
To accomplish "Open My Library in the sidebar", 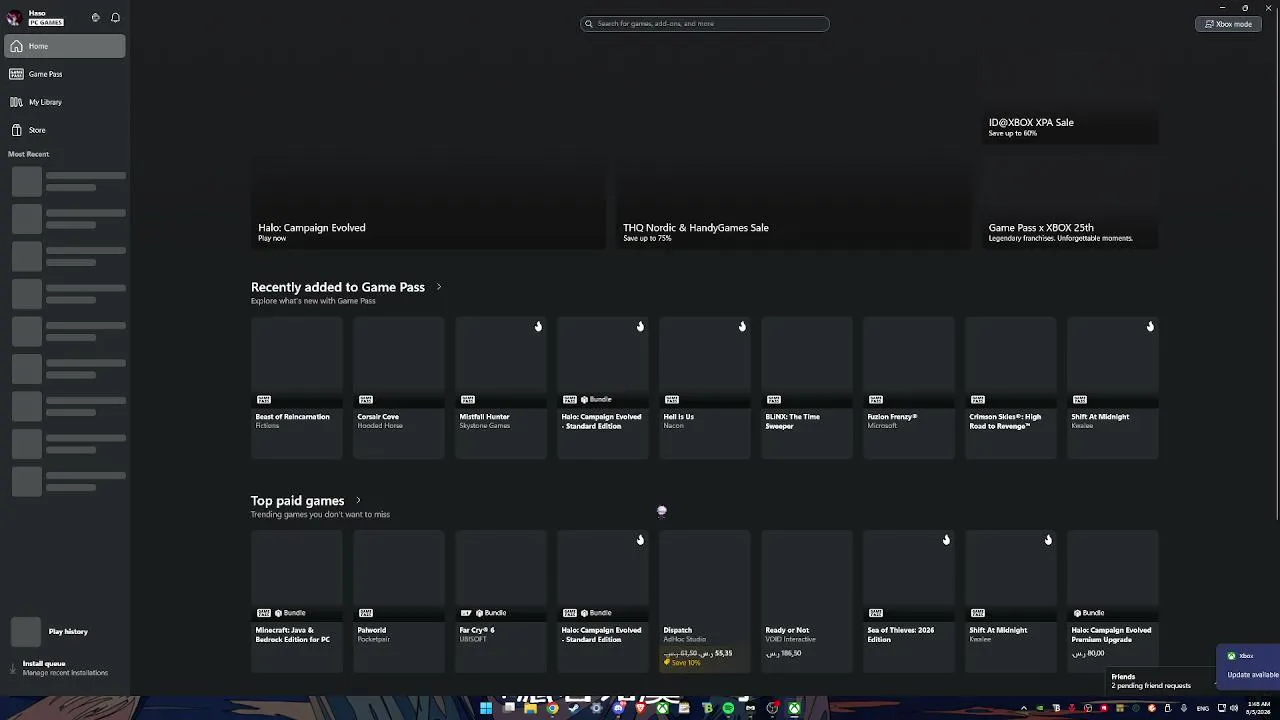I will [x=65, y=102].
